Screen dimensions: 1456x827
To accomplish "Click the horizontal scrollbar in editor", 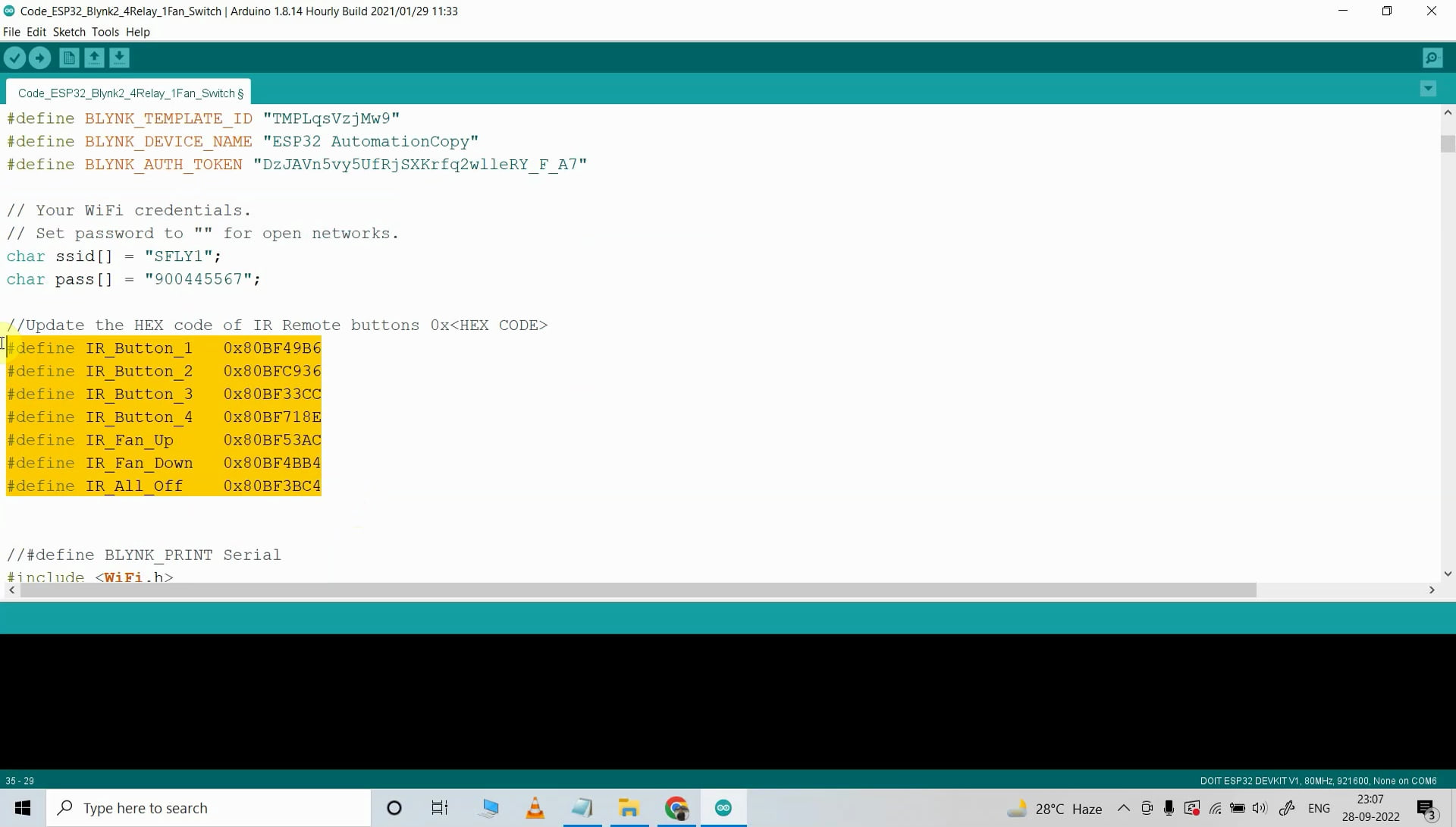I will pos(637,590).
